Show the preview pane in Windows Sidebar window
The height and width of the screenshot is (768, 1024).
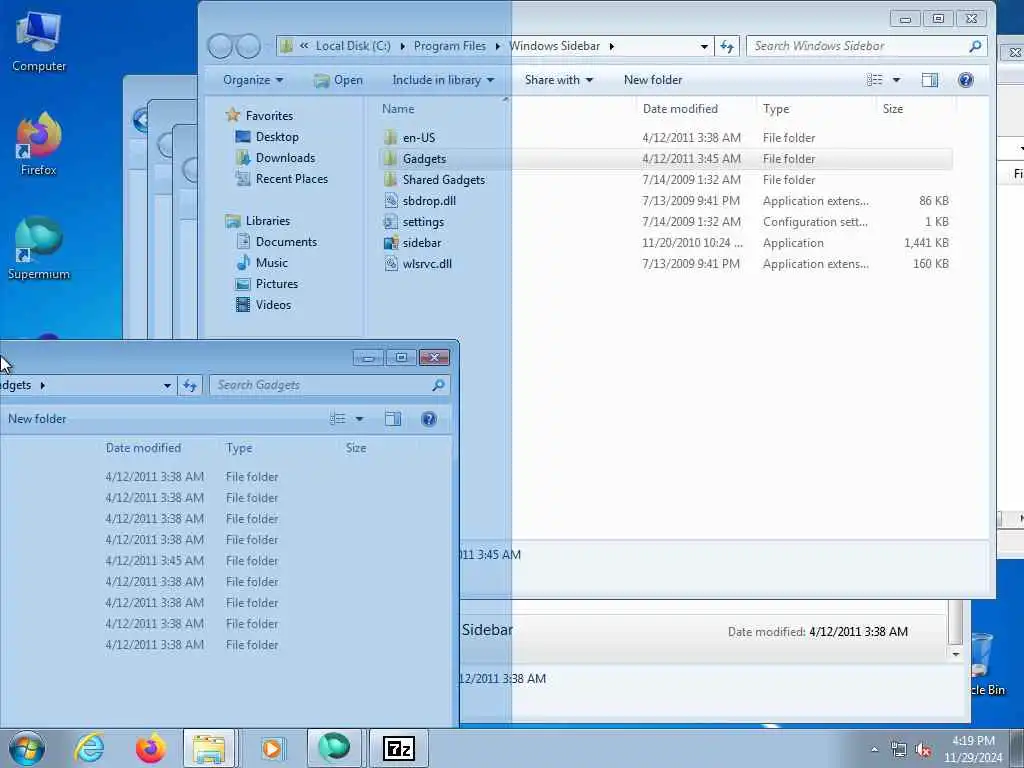click(x=929, y=80)
